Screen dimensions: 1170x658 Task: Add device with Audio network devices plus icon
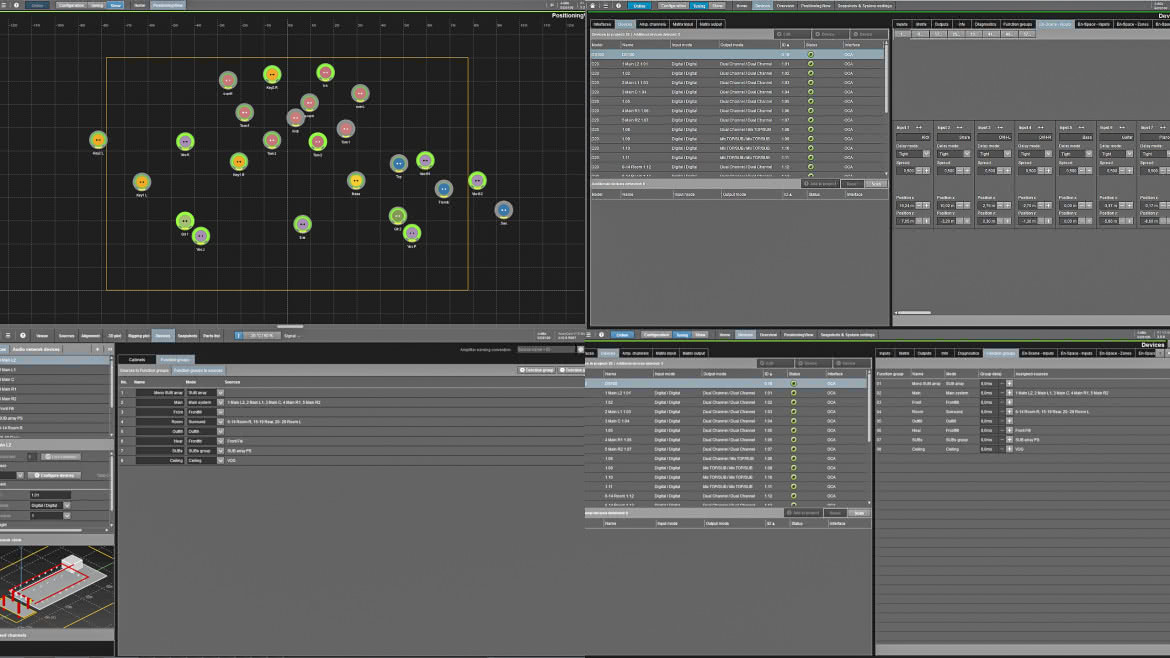97,349
